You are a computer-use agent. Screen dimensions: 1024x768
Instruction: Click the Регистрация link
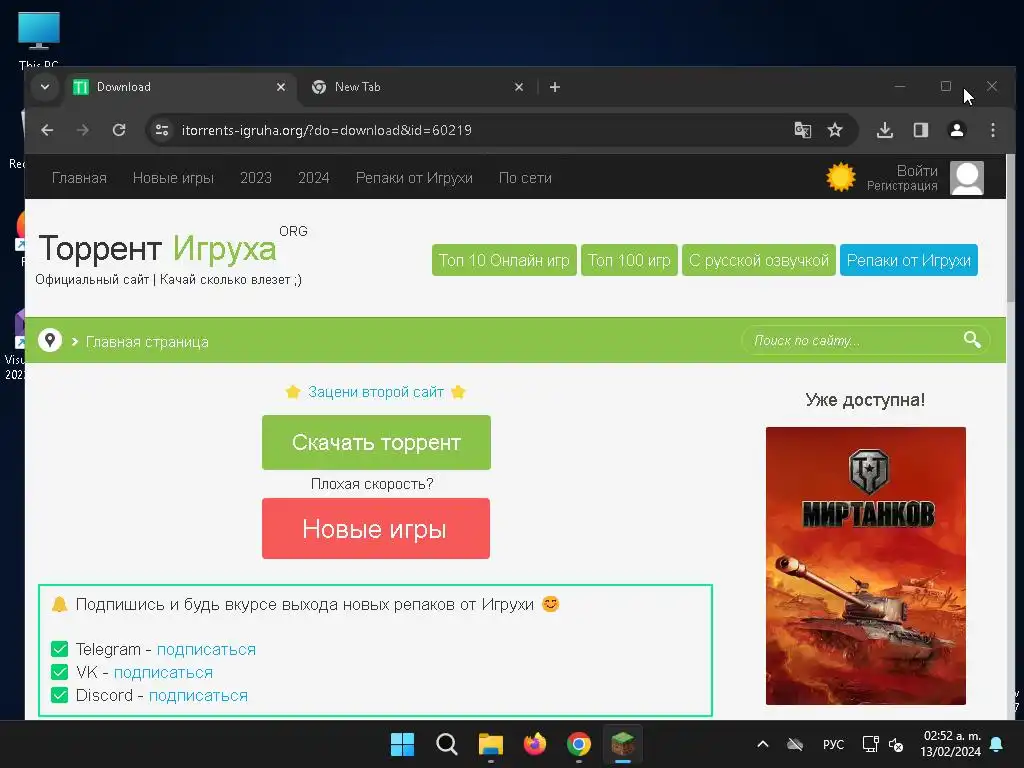point(902,186)
